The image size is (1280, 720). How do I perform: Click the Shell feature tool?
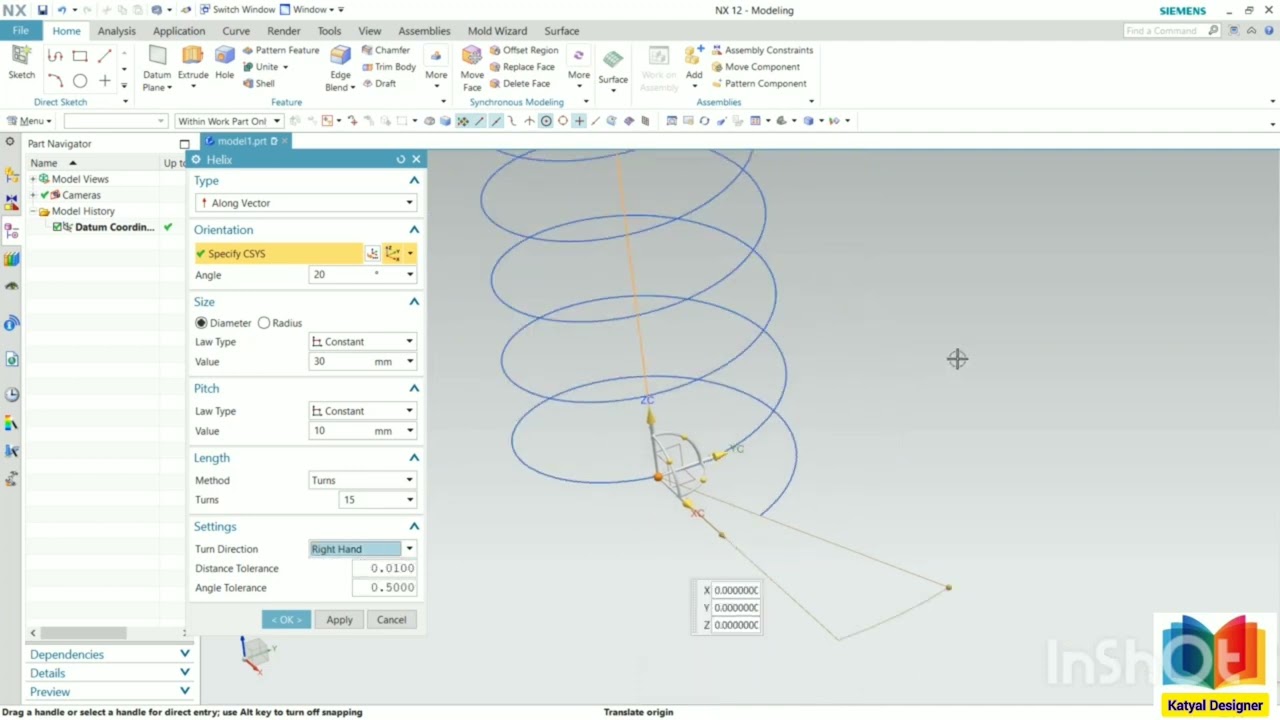tap(258, 84)
